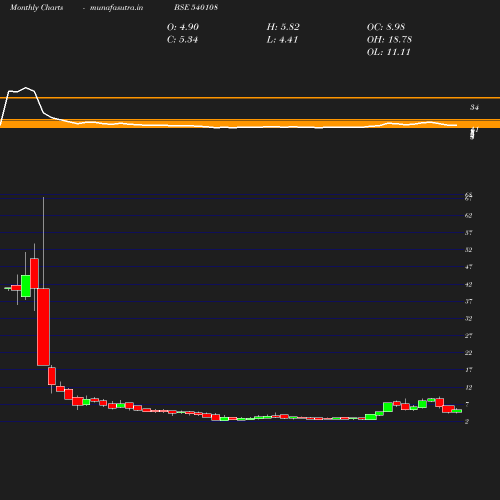Image resolution: width=500 pixels, height=500 pixels.
Task: Click the price axis label "17"
Action: [468, 370]
